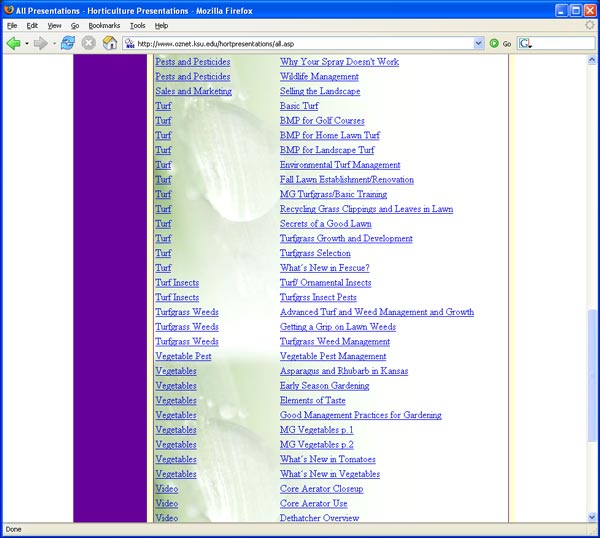Open the Go menu

point(75,26)
